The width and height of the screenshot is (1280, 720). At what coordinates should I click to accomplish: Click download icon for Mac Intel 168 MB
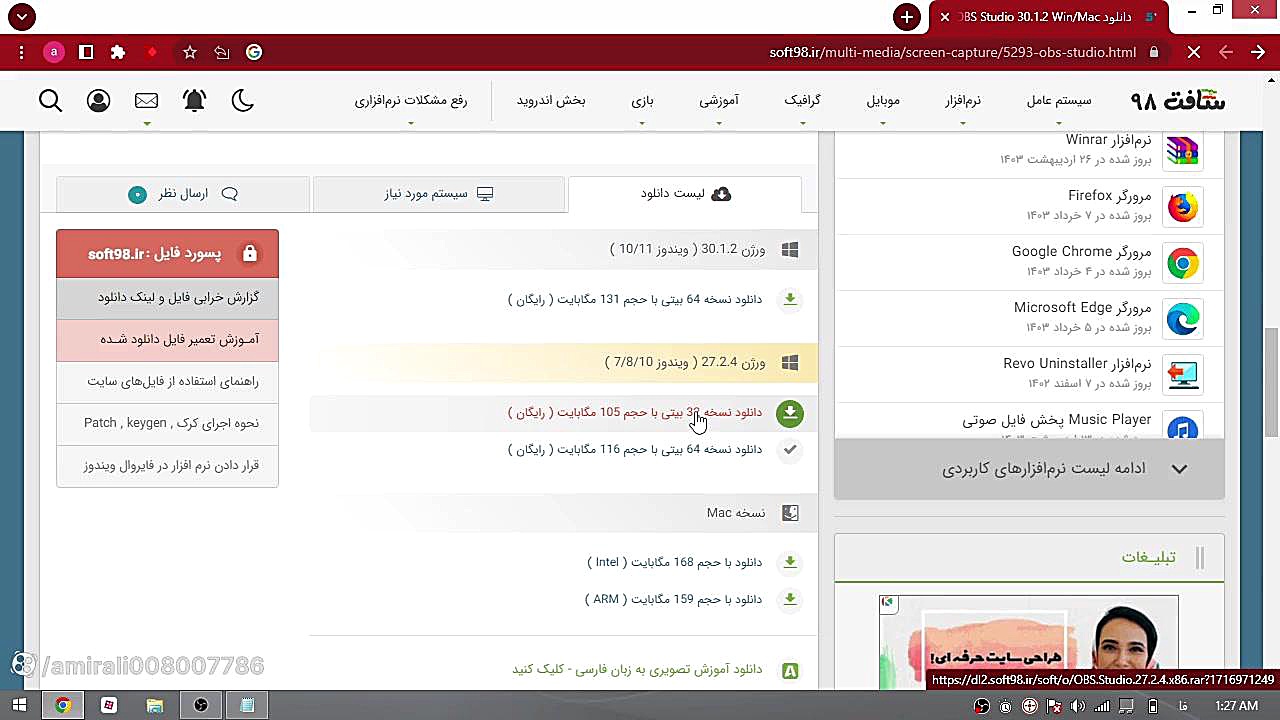[x=790, y=562]
